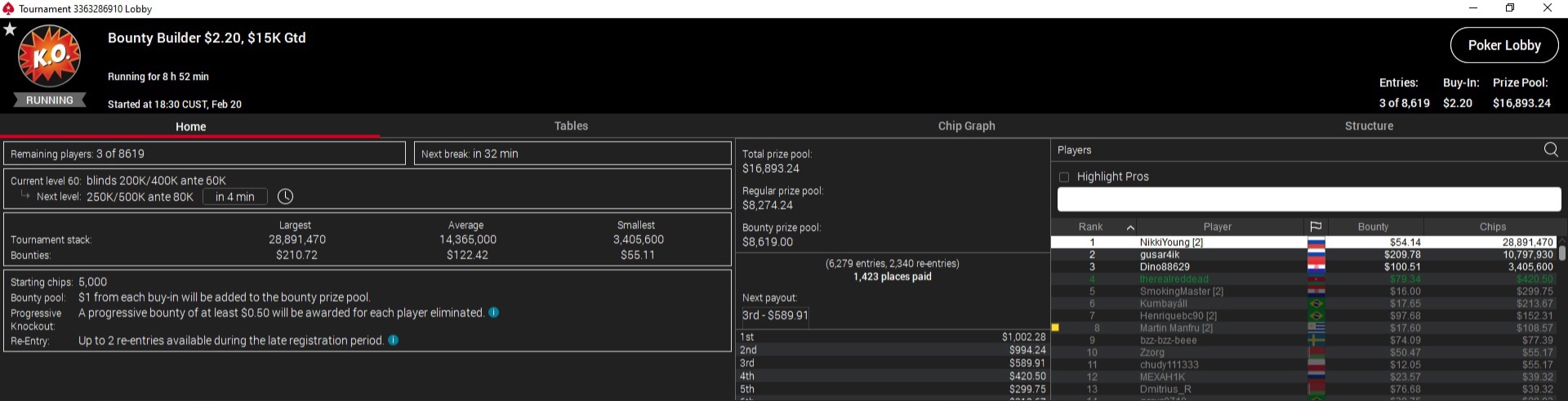Select player NikkiYoung [2] row
Image resolution: width=1568 pixels, height=401 pixels.
tap(1304, 243)
